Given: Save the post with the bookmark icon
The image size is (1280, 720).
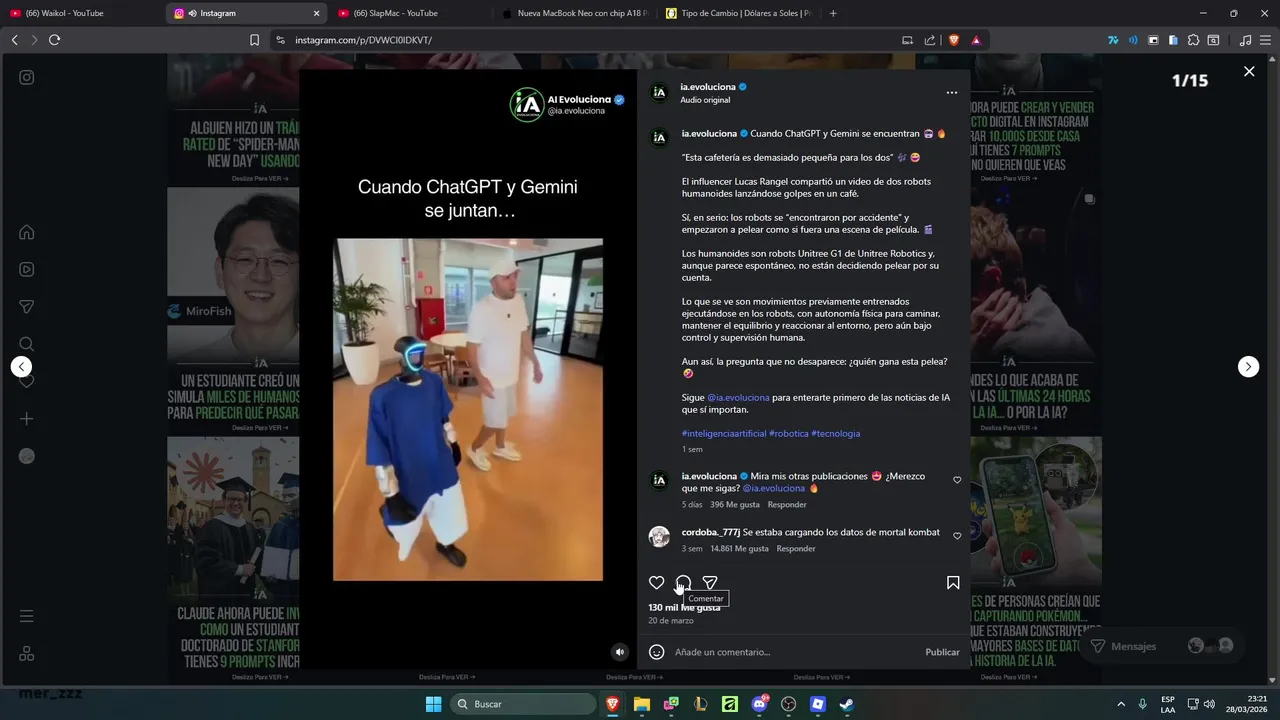Looking at the screenshot, I should (953, 583).
